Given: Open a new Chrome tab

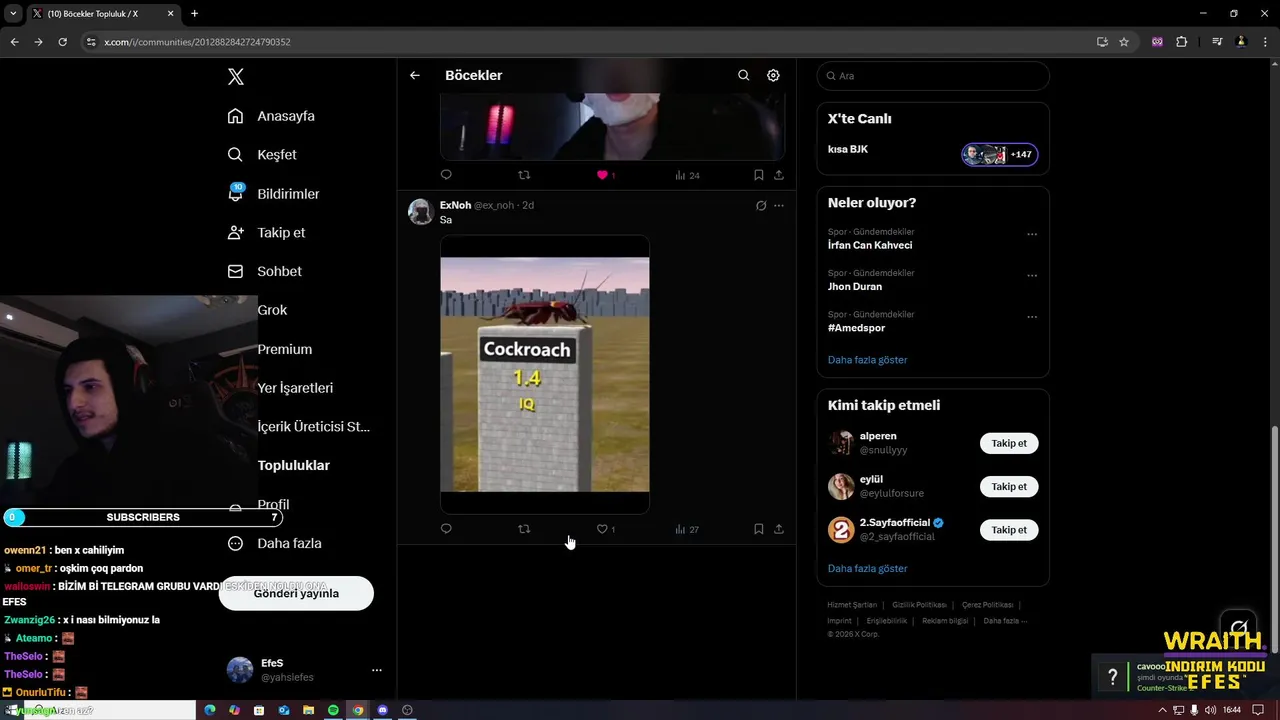Looking at the screenshot, I should (x=194, y=14).
